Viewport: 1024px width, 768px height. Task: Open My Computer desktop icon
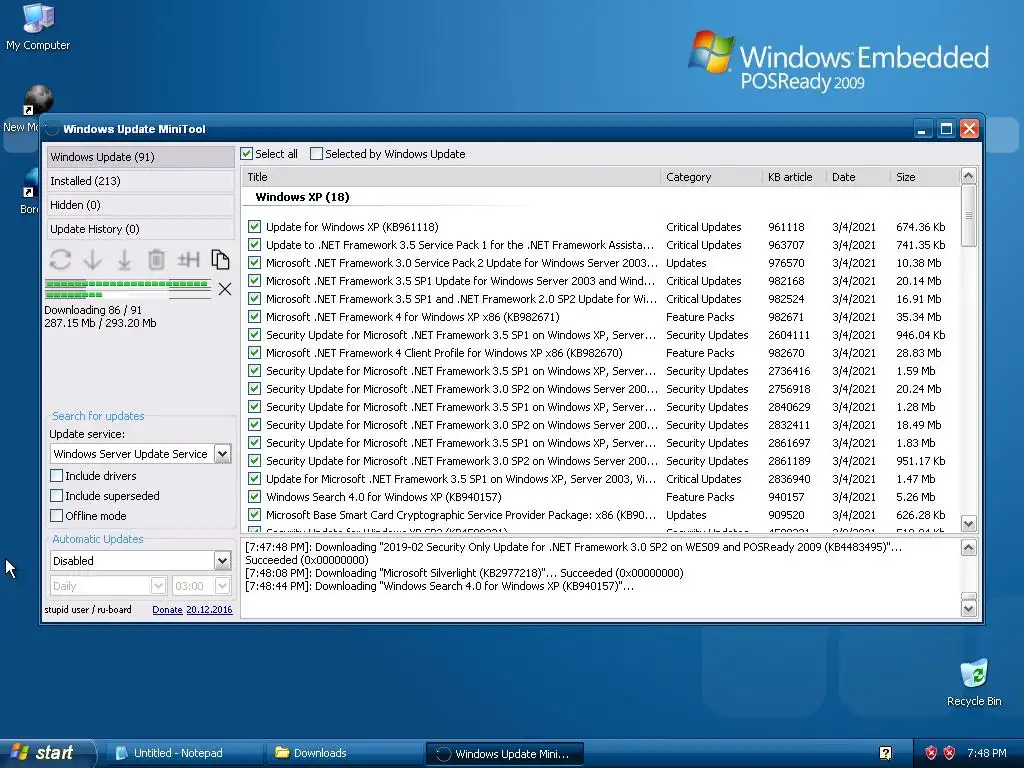(x=38, y=26)
